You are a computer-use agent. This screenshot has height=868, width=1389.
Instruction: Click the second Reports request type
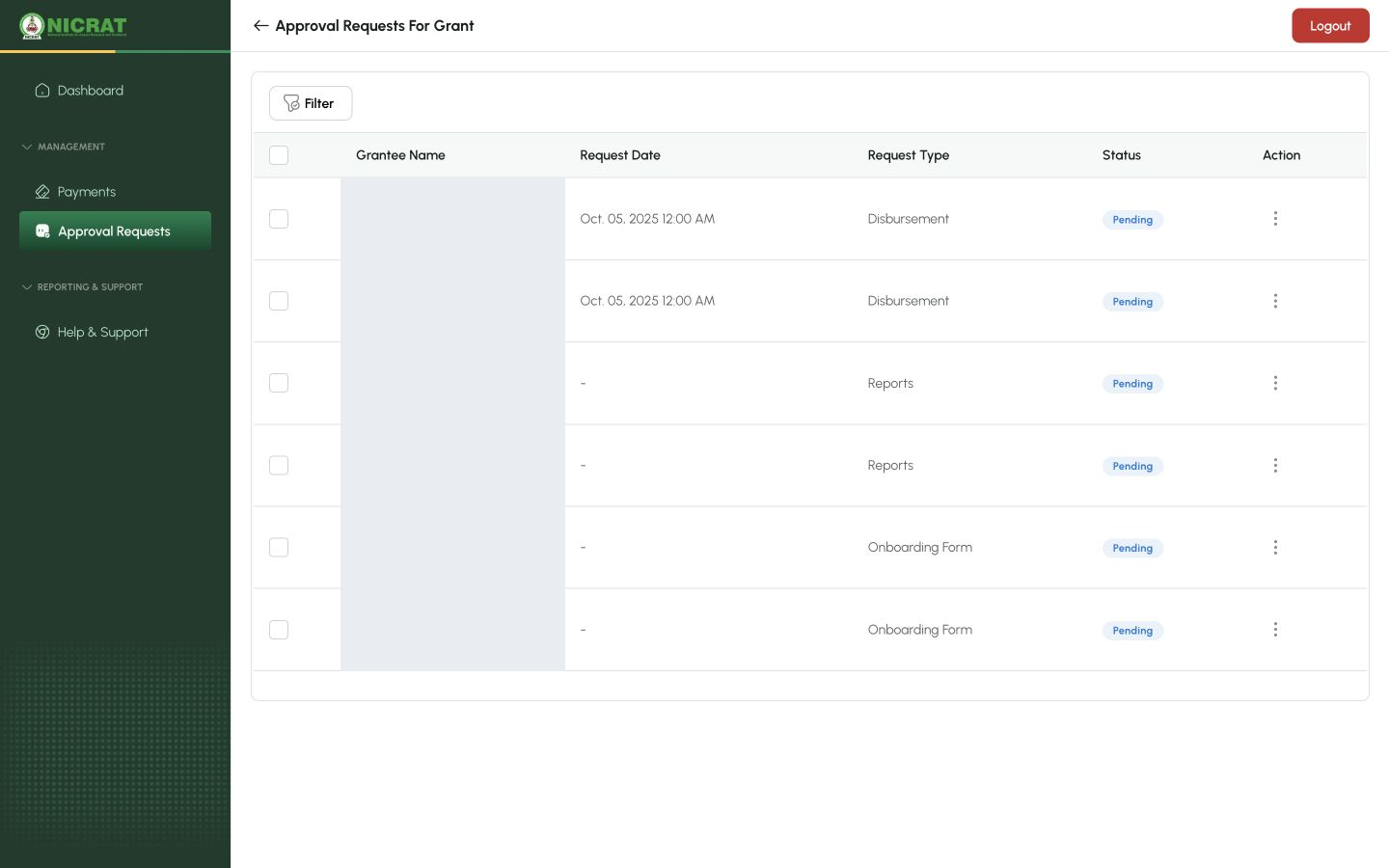click(x=890, y=465)
